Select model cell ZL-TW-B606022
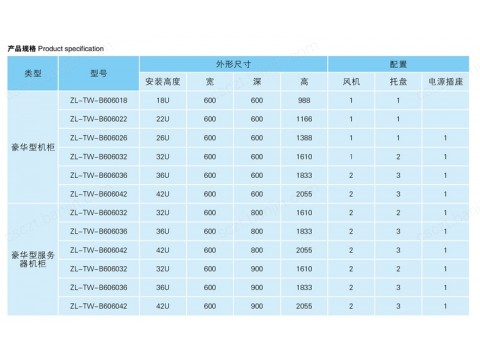 99,119
